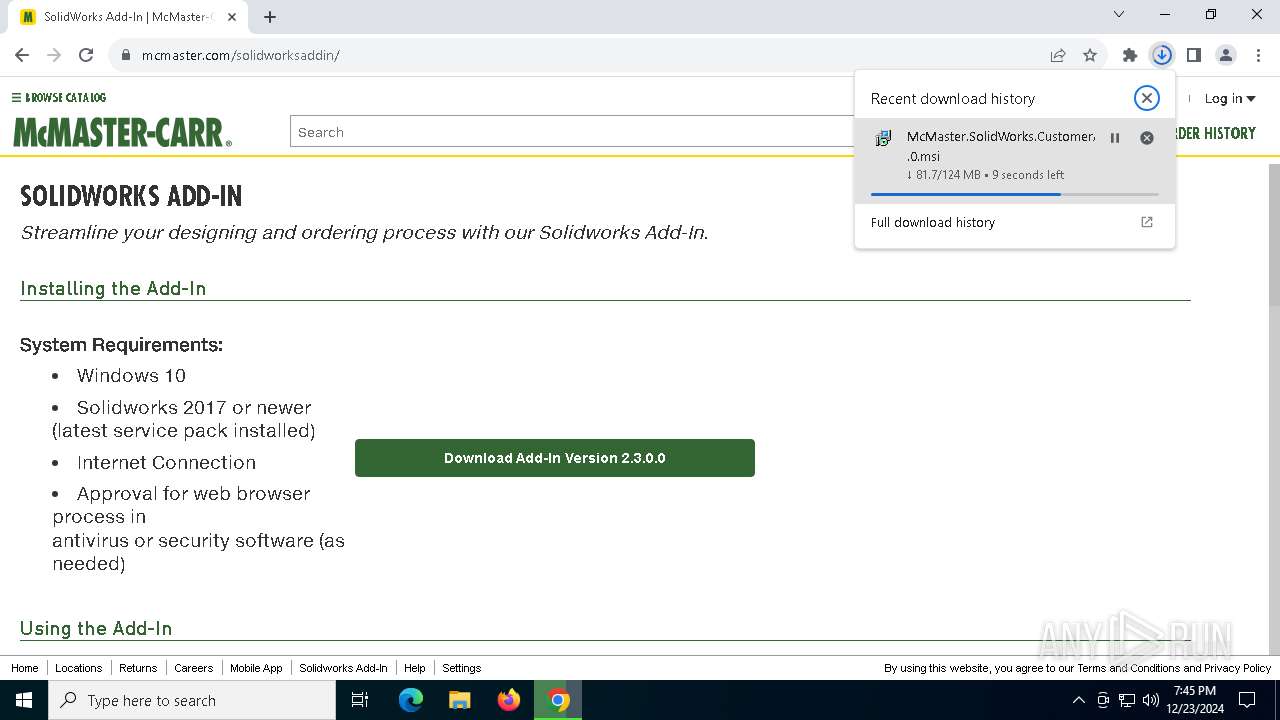Launch Microsoft Edge from taskbar
1280x720 pixels.
click(x=411, y=700)
